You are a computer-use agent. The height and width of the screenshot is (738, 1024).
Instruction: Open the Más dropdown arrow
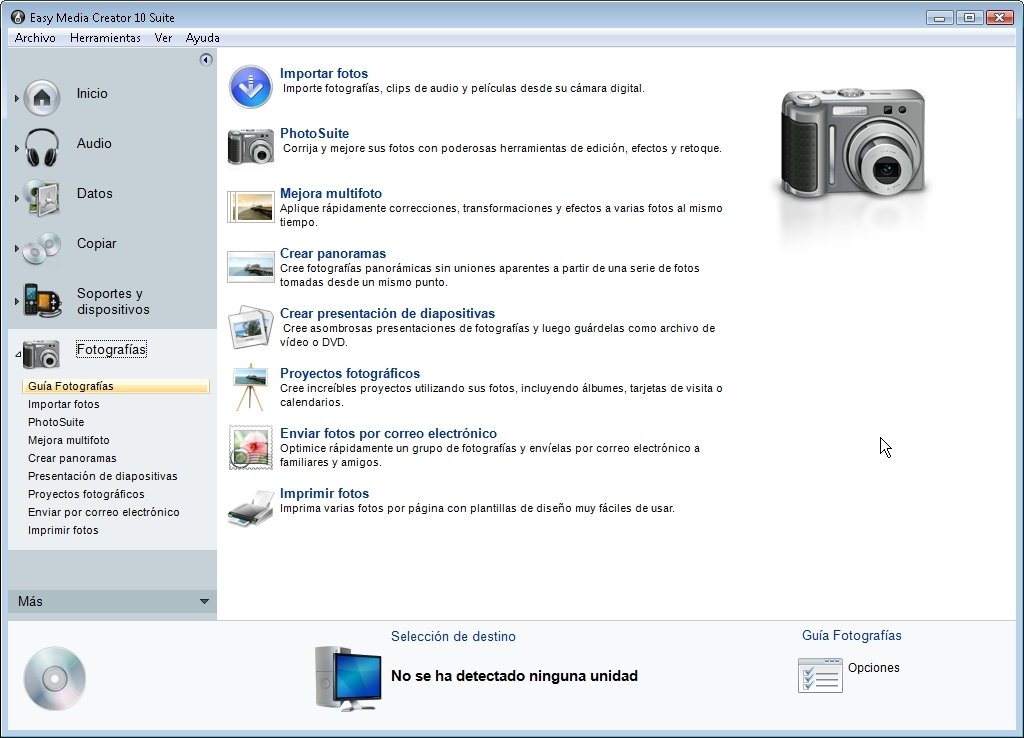[x=204, y=602]
